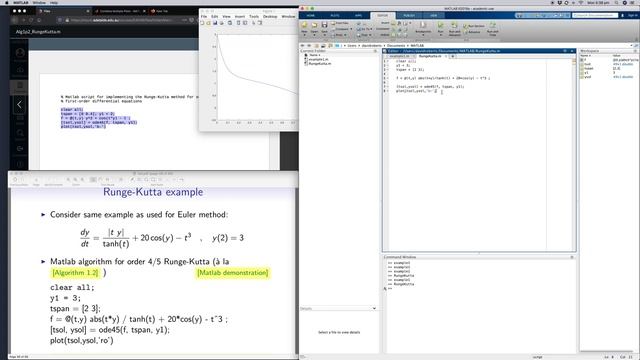Open the Run dropdown arrow under Run icon

coord(440,35)
